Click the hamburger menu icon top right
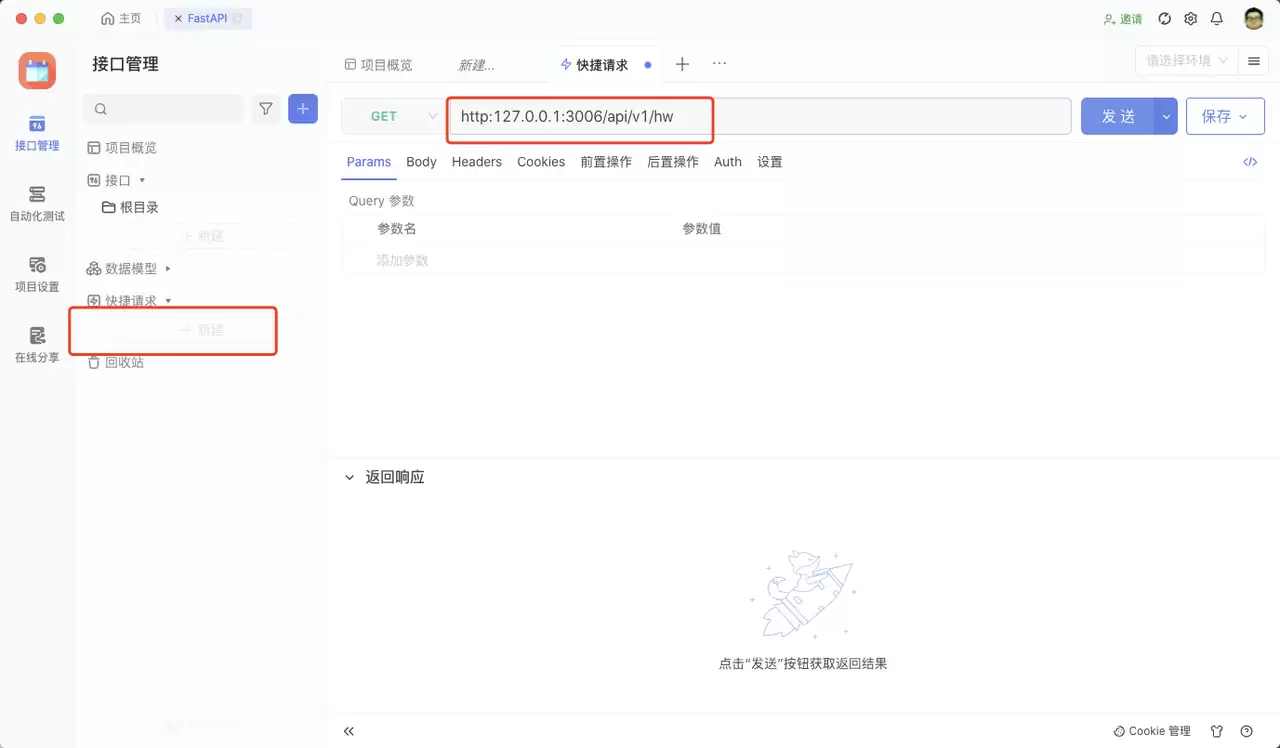The height and width of the screenshot is (748, 1280). pyautogui.click(x=1253, y=61)
